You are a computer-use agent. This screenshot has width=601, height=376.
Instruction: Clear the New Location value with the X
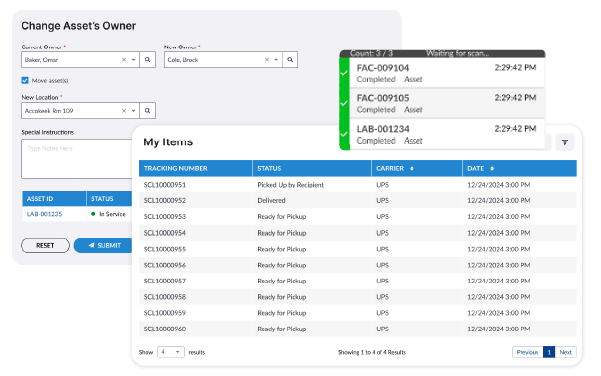124,111
